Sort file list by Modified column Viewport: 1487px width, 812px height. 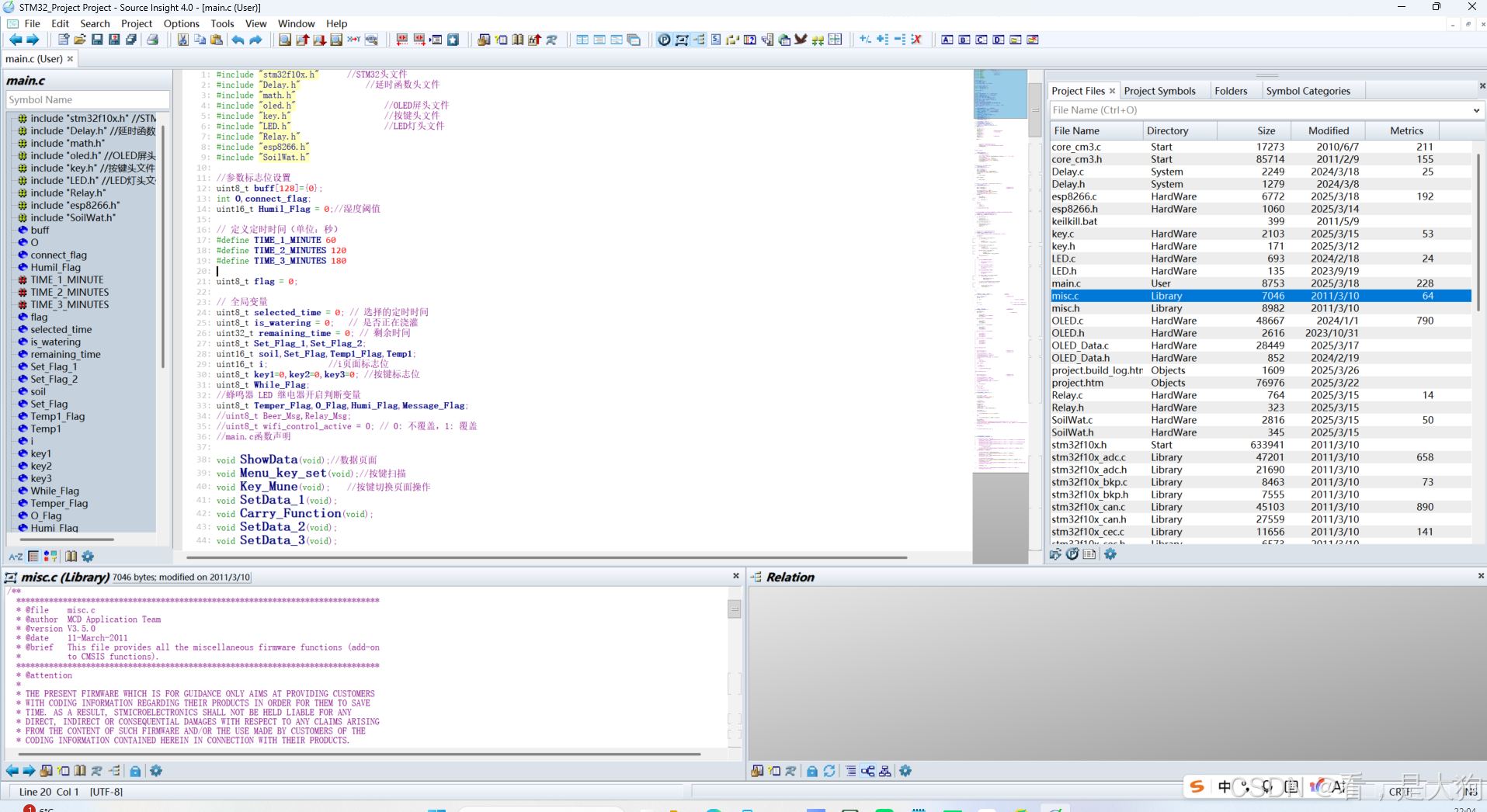pos(1329,130)
